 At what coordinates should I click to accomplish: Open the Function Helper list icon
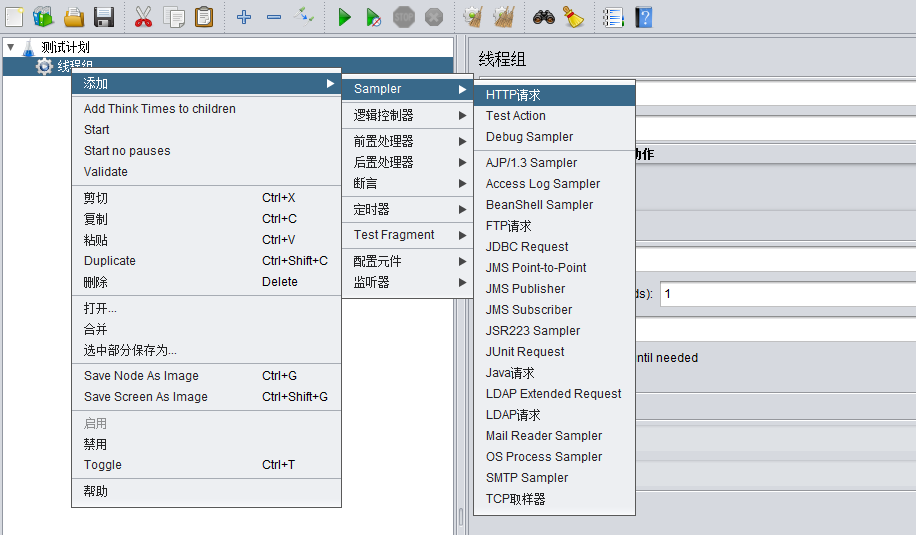(613, 17)
